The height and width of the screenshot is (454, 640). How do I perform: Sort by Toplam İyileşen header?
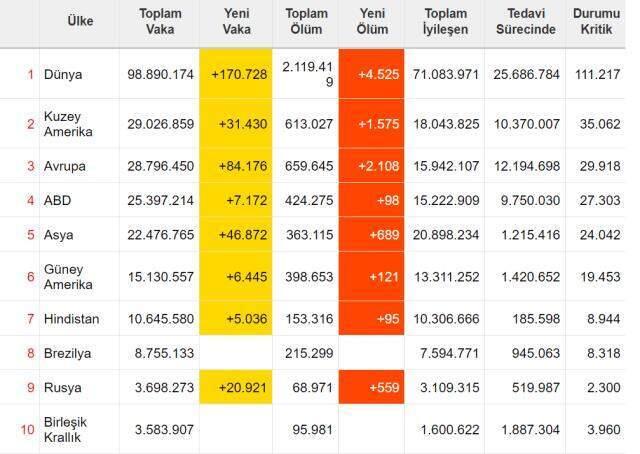[x=445, y=21]
